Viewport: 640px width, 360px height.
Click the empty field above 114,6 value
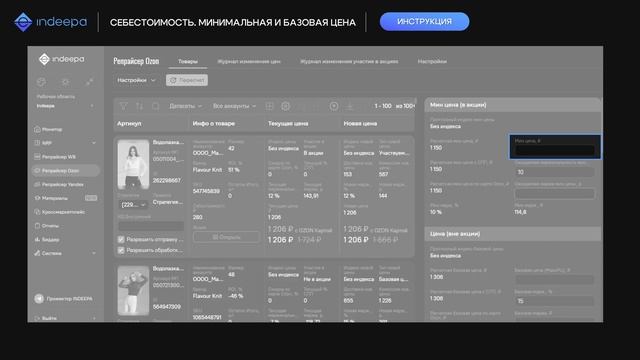(x=555, y=193)
